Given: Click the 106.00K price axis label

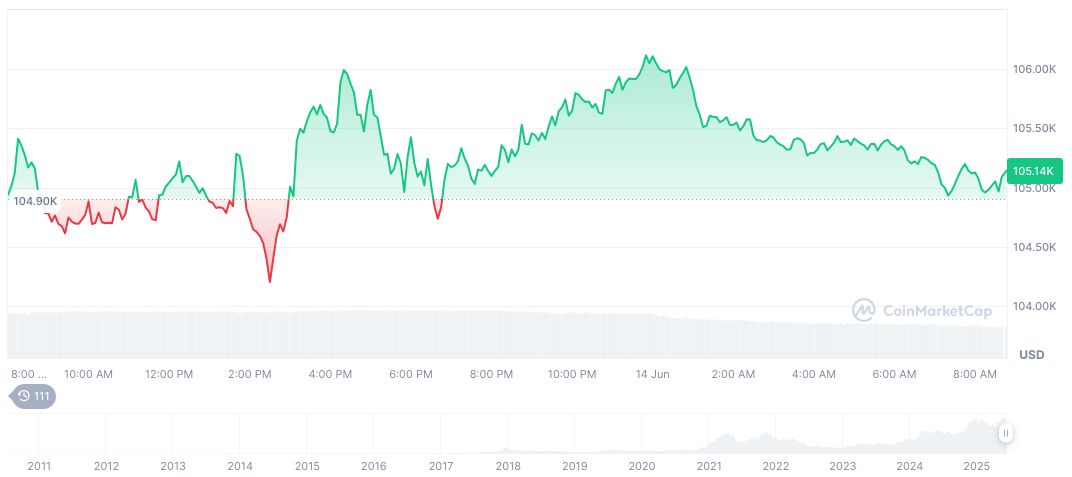Looking at the screenshot, I should click(x=1034, y=70).
